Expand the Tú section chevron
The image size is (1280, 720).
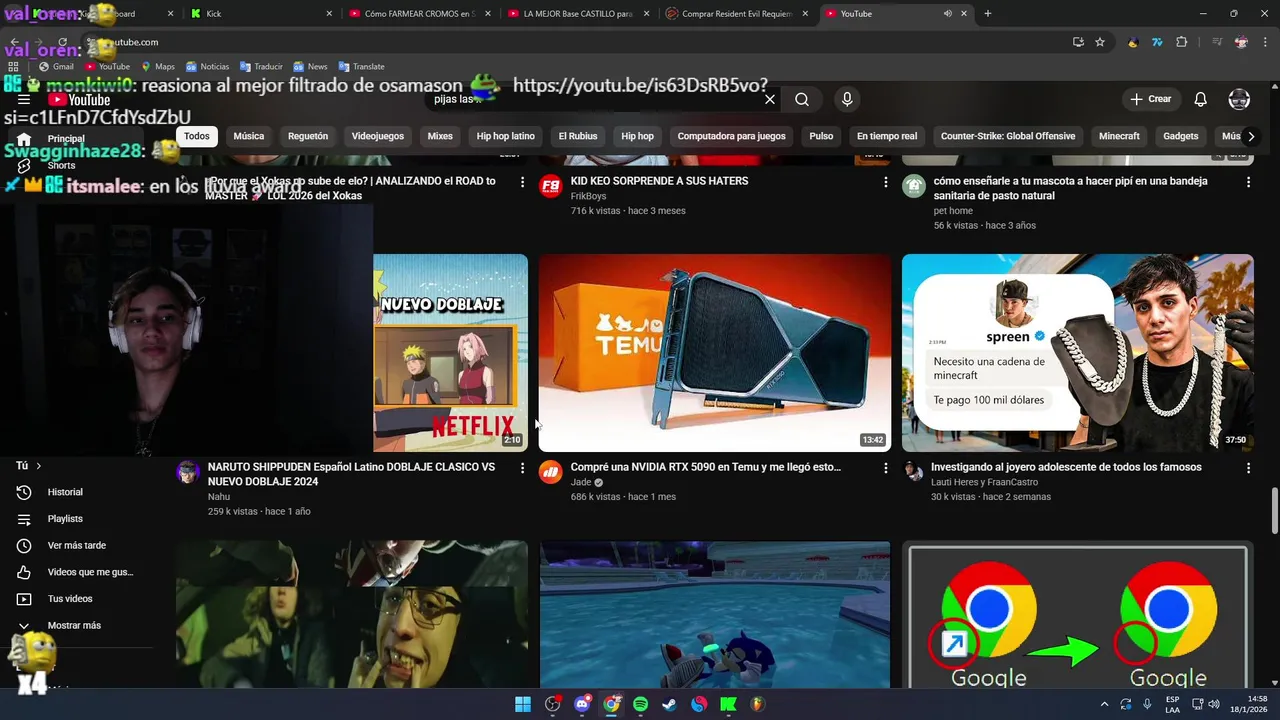39,466
